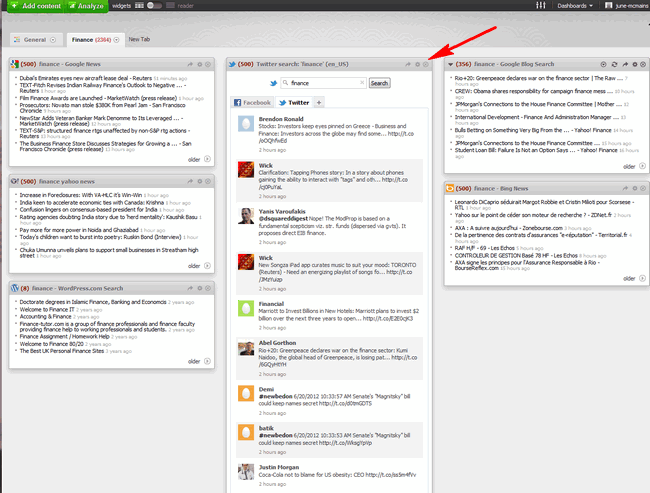Open the Dashboards dropdown menu

point(575,5)
